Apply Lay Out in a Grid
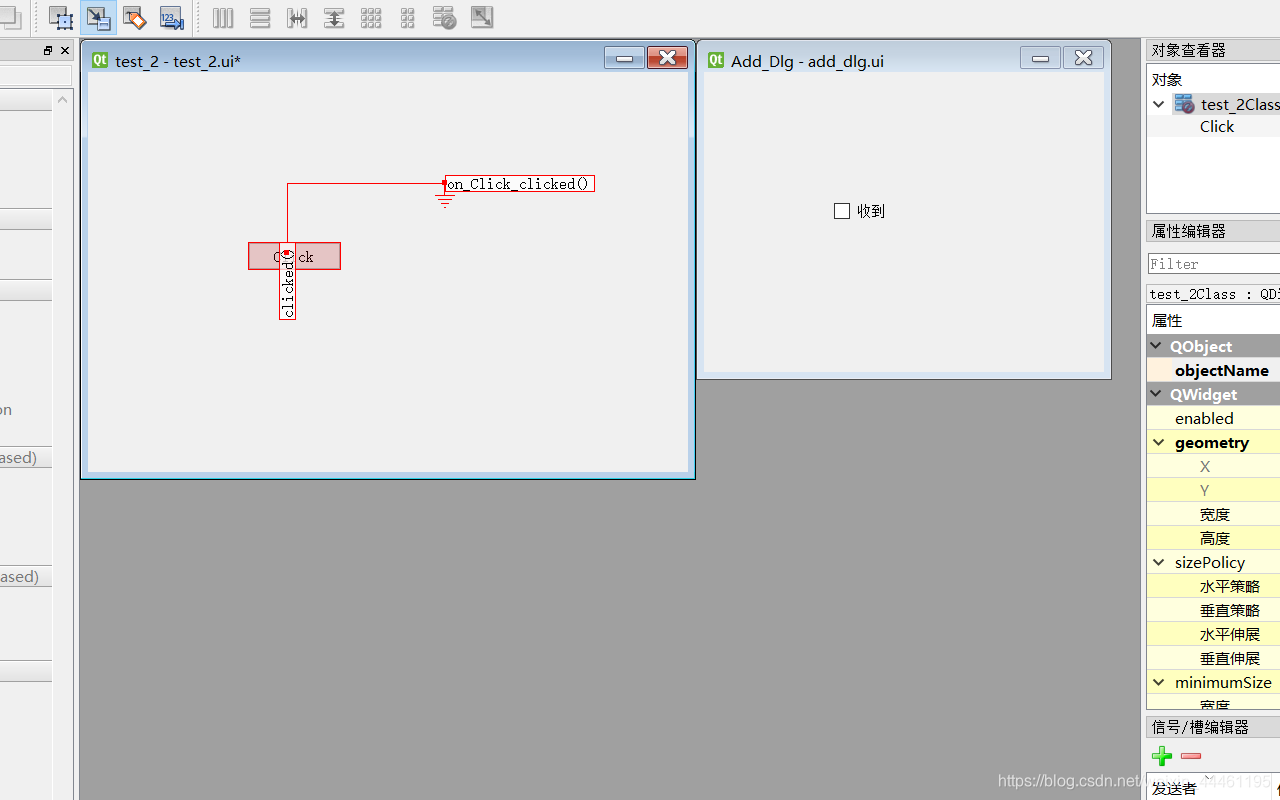 point(371,18)
